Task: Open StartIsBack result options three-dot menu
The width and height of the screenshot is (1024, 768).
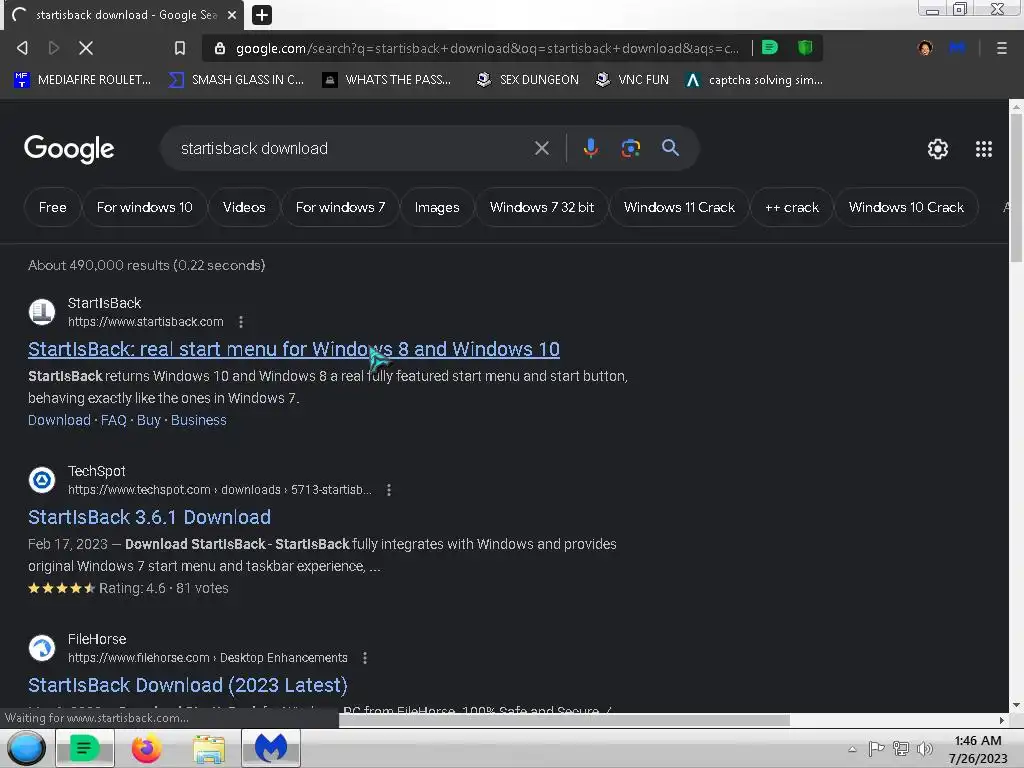Action: (241, 321)
